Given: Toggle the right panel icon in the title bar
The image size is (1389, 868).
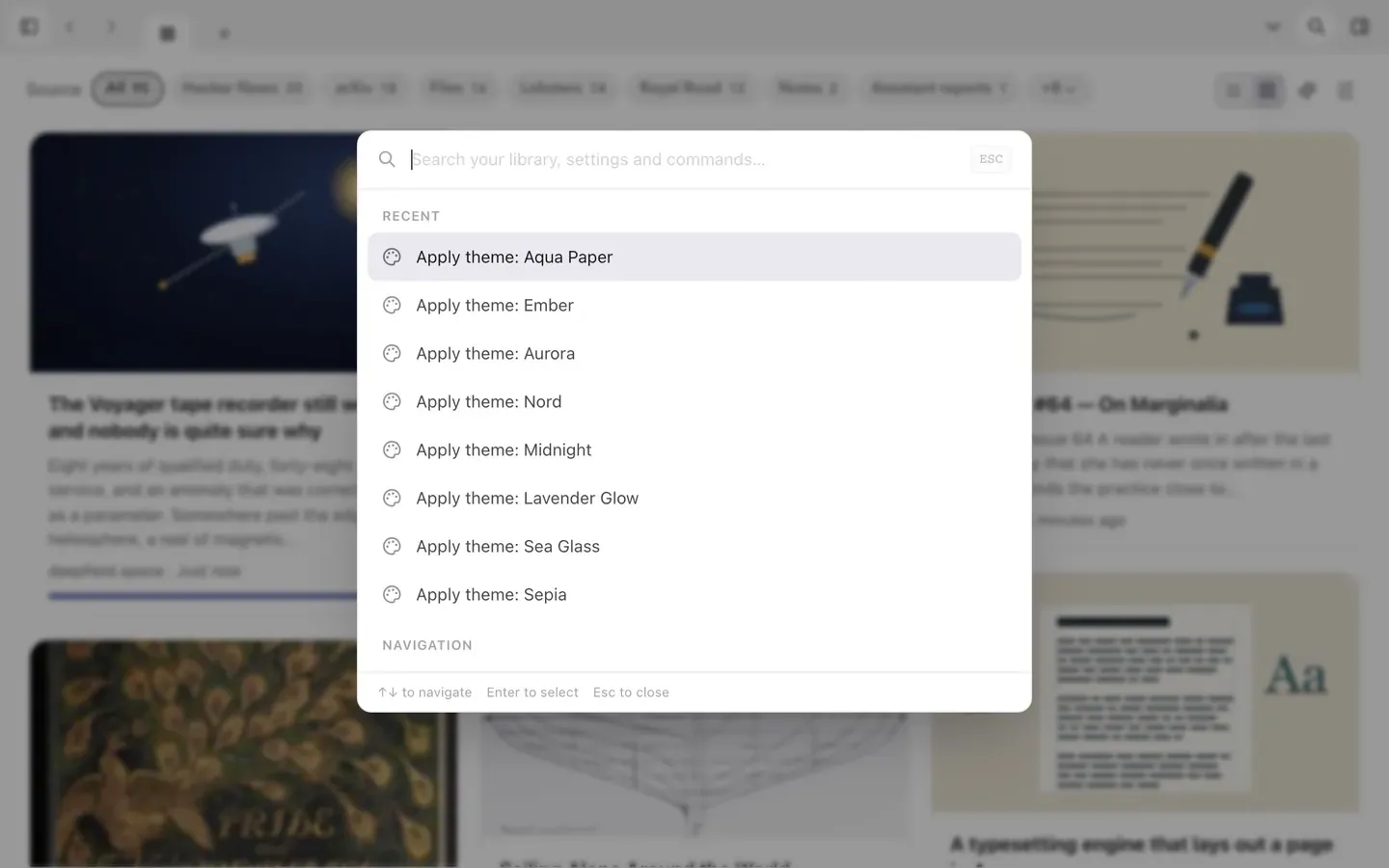Looking at the screenshot, I should [1359, 27].
